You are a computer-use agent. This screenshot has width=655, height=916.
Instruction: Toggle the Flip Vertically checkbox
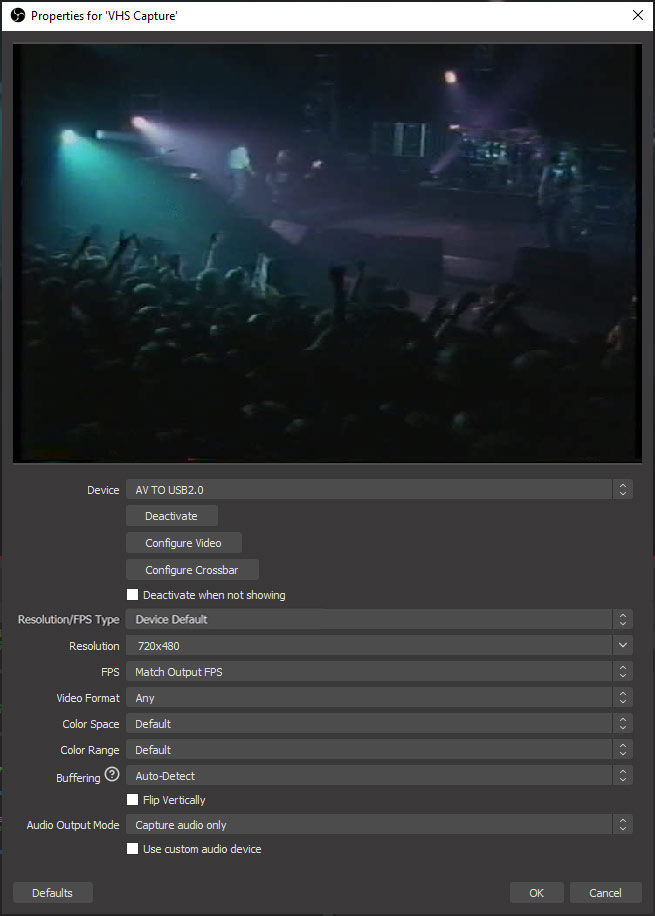pos(133,800)
